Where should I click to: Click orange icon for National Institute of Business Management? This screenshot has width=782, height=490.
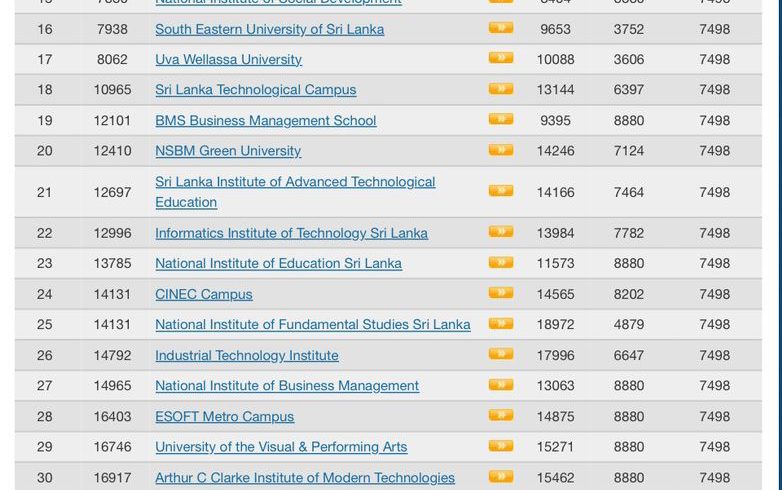click(500, 385)
